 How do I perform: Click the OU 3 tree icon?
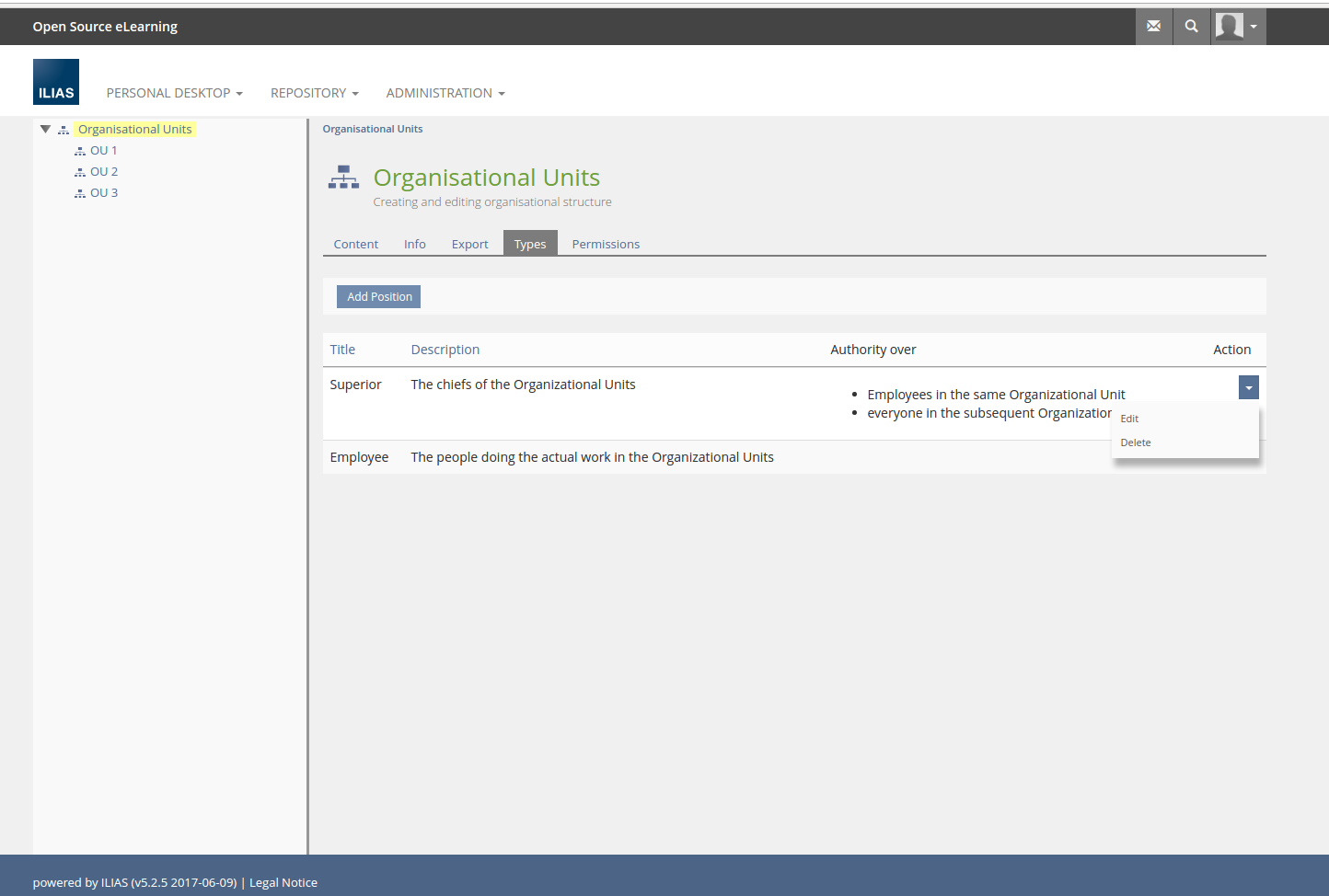(80, 193)
